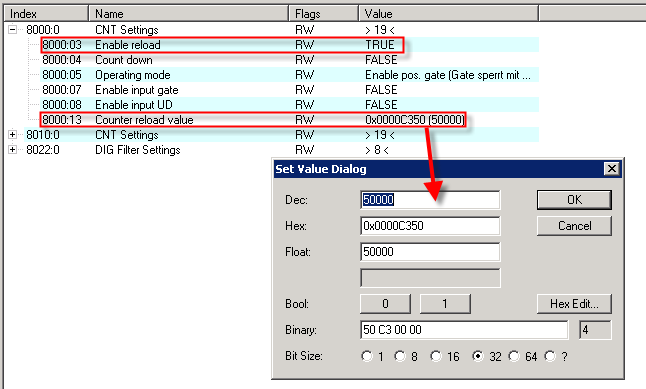The width and height of the screenshot is (646, 389).
Task: Set Bool value to 0
Action: pyautogui.click(x=385, y=304)
